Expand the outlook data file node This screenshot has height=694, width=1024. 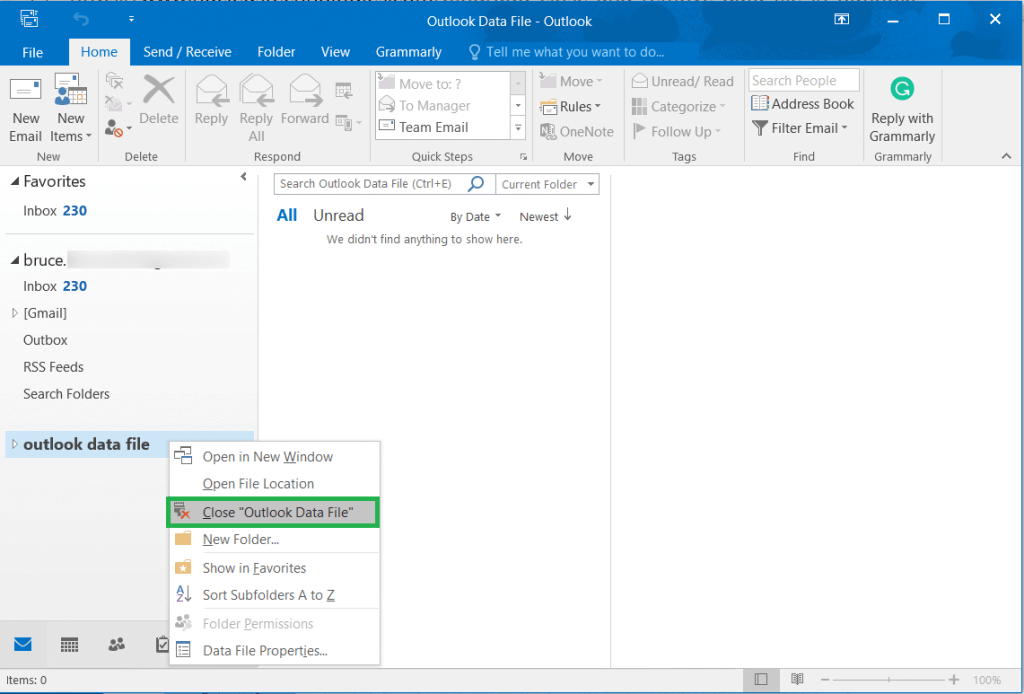[14, 445]
